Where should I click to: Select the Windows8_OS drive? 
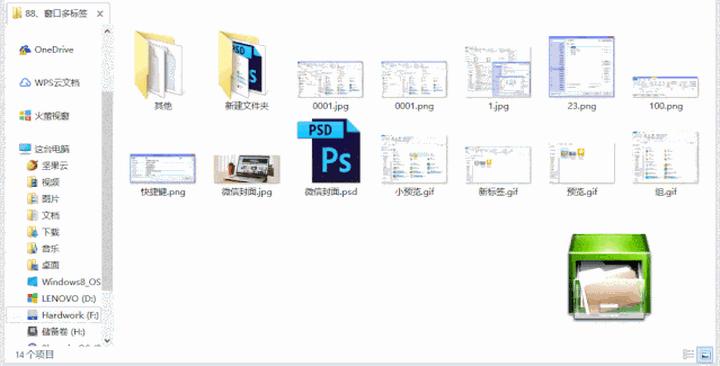click(x=63, y=282)
